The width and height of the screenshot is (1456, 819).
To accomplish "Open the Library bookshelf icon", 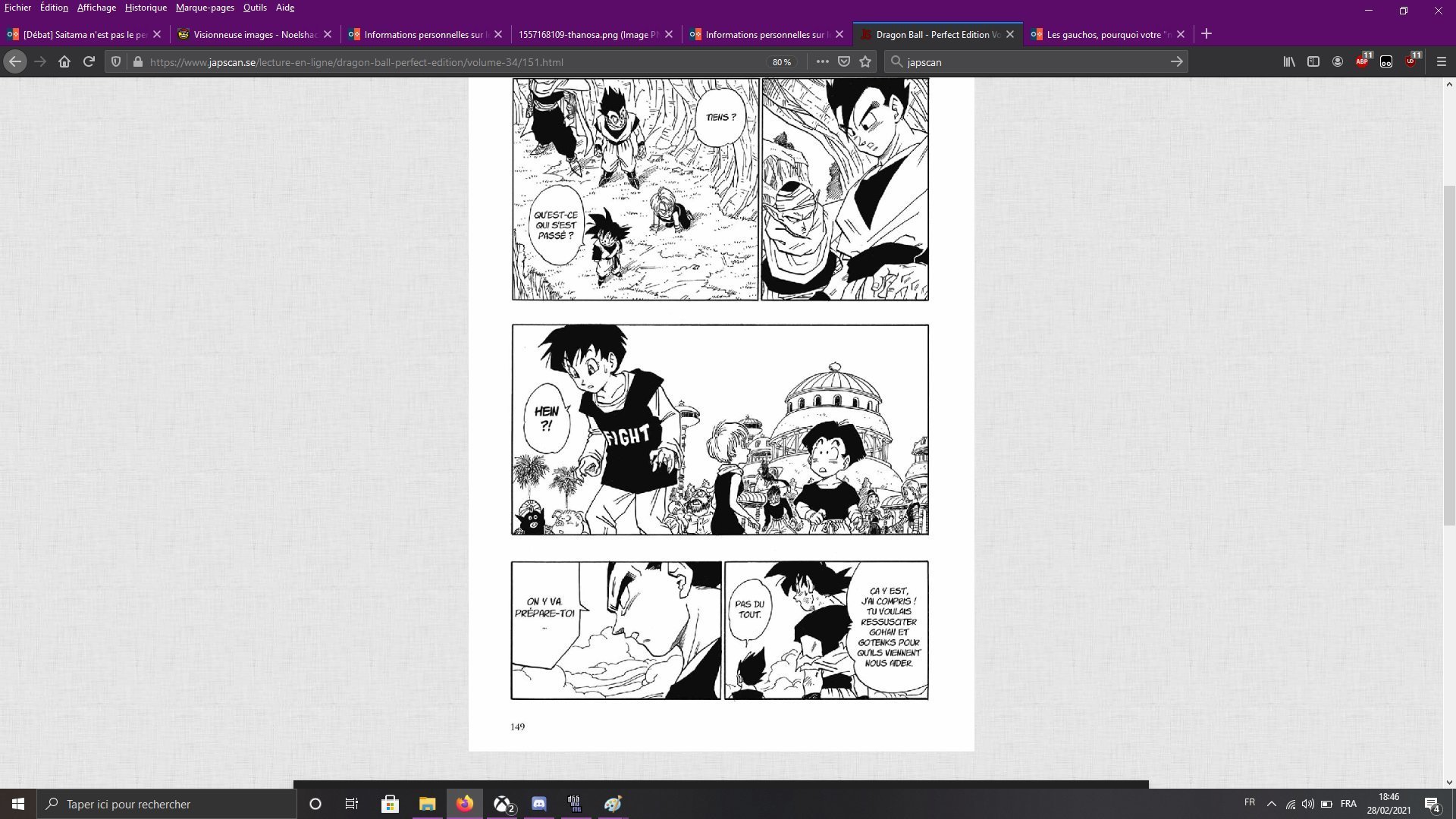I will pyautogui.click(x=1289, y=61).
